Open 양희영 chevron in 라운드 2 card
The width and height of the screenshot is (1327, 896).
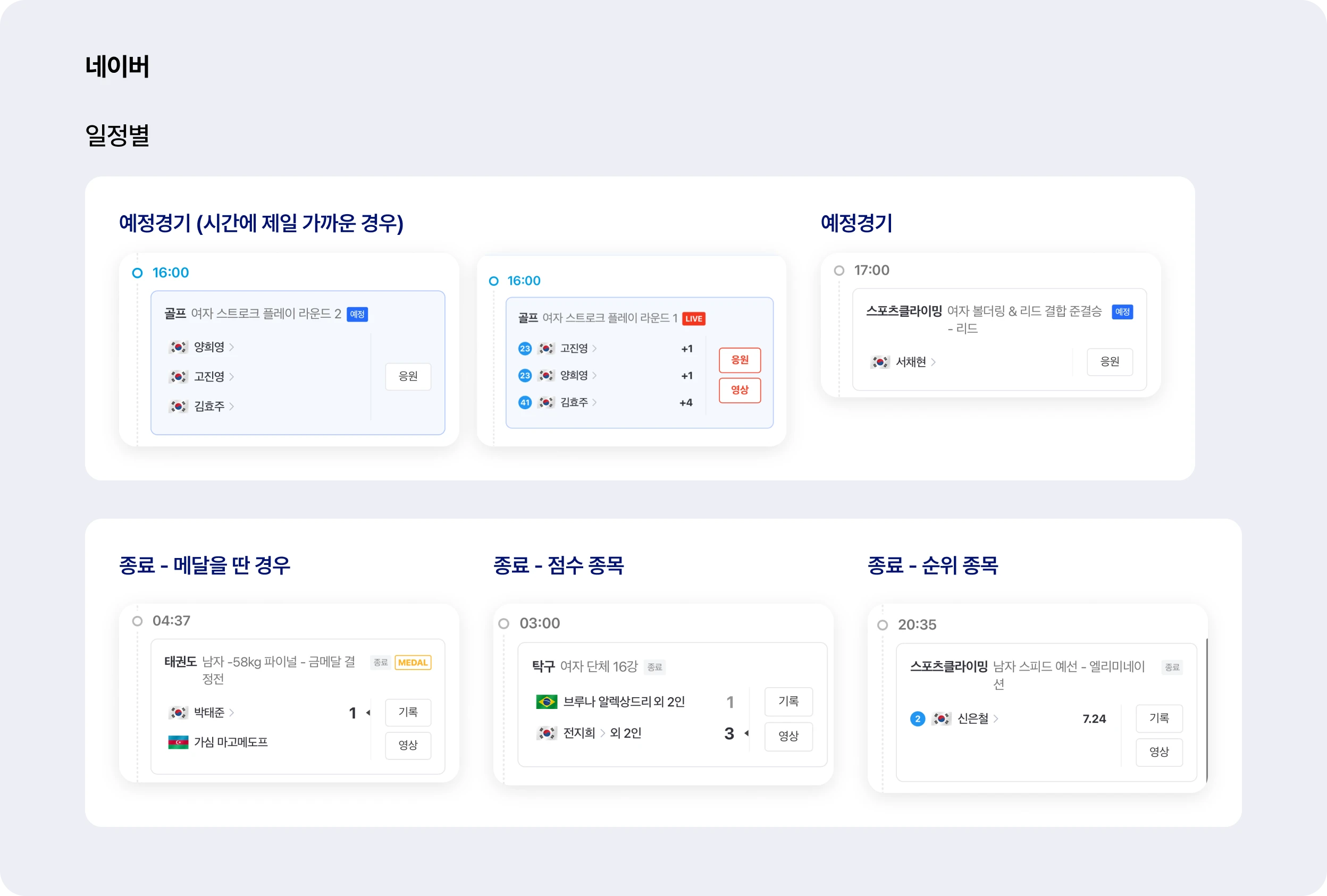tap(231, 347)
